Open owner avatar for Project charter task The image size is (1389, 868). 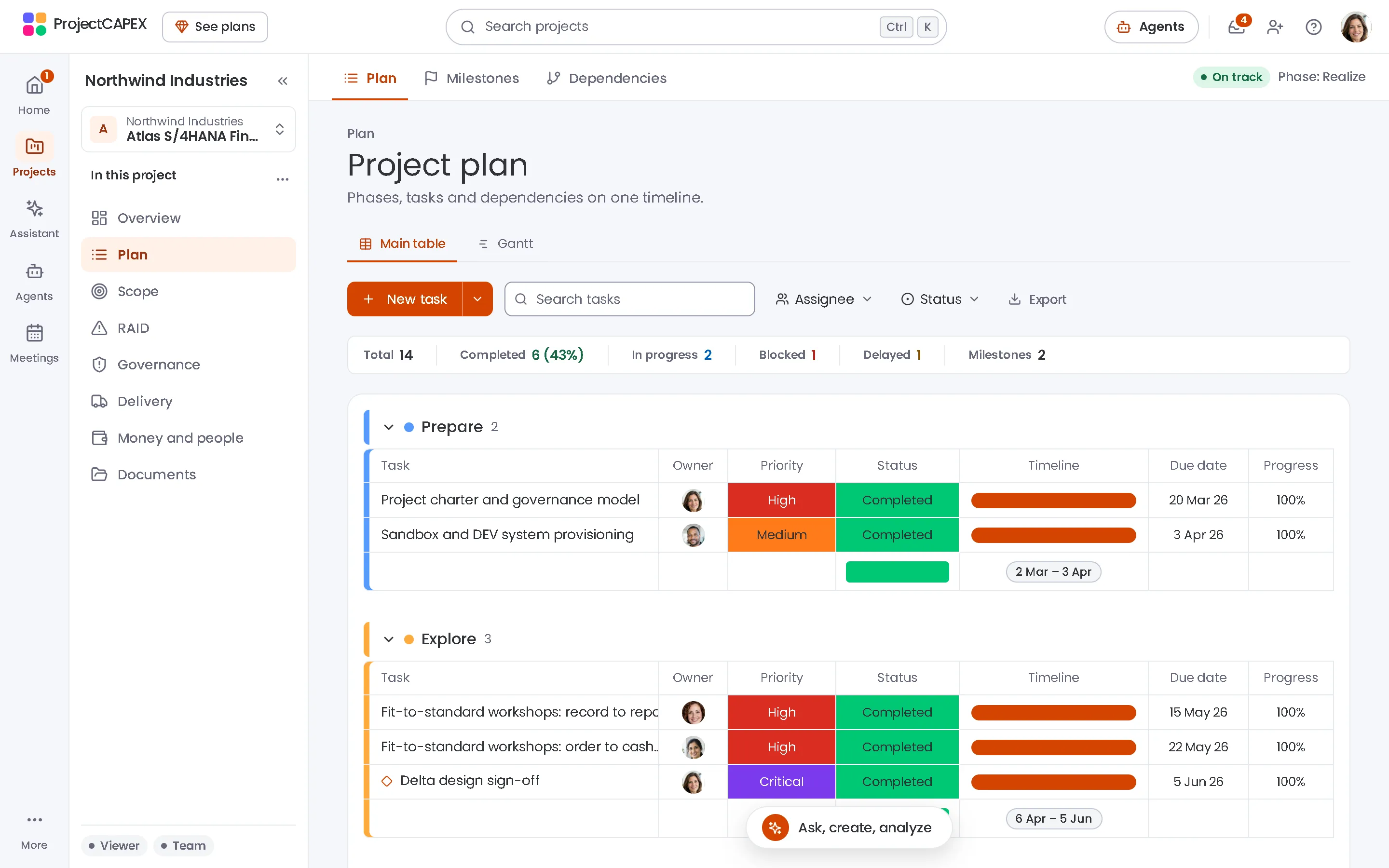pyautogui.click(x=693, y=501)
